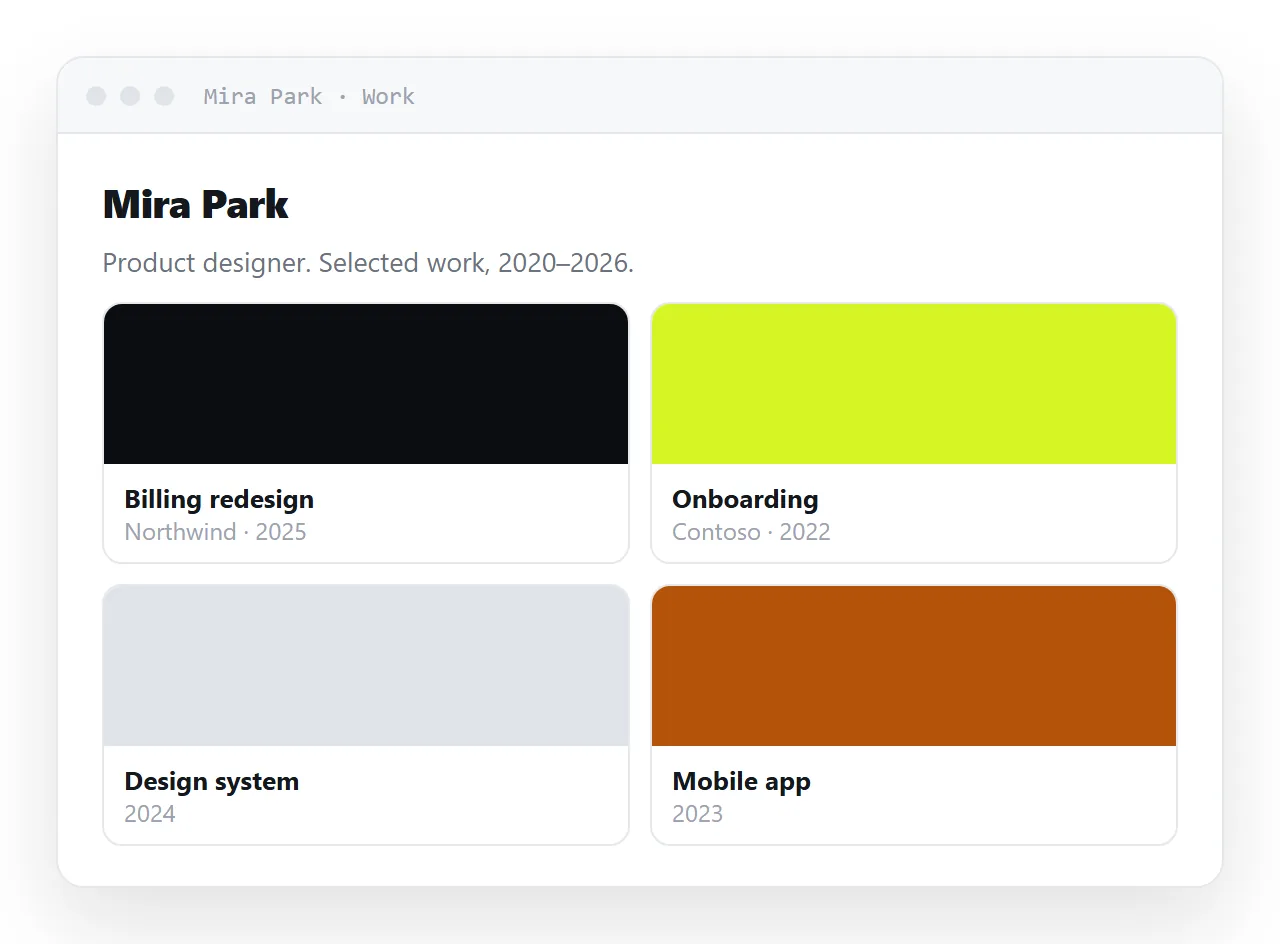Click the Product designer subtitle text
This screenshot has width=1280, height=944.
point(368,263)
